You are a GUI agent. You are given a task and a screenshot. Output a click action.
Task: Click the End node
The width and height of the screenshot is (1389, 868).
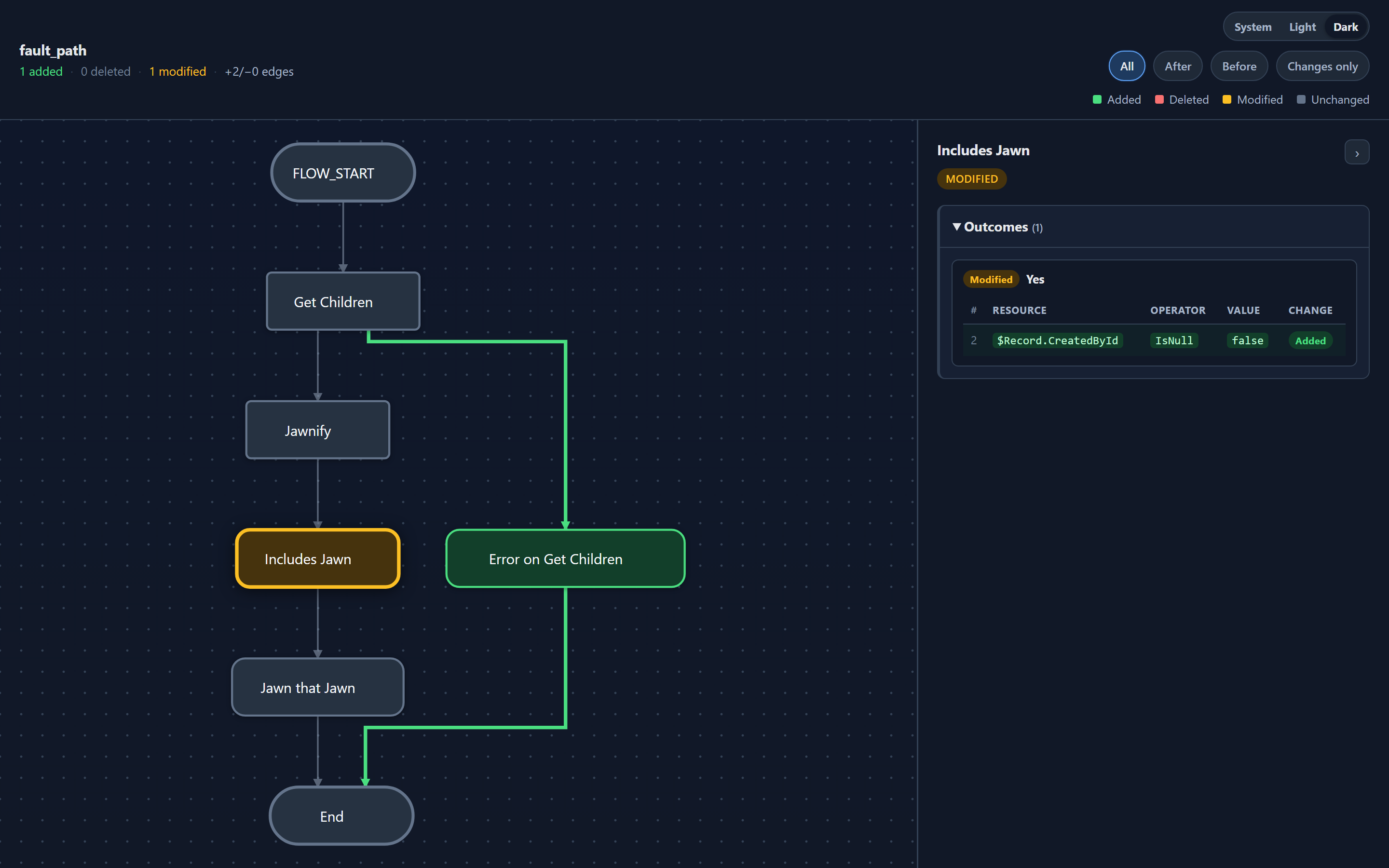pyautogui.click(x=341, y=816)
